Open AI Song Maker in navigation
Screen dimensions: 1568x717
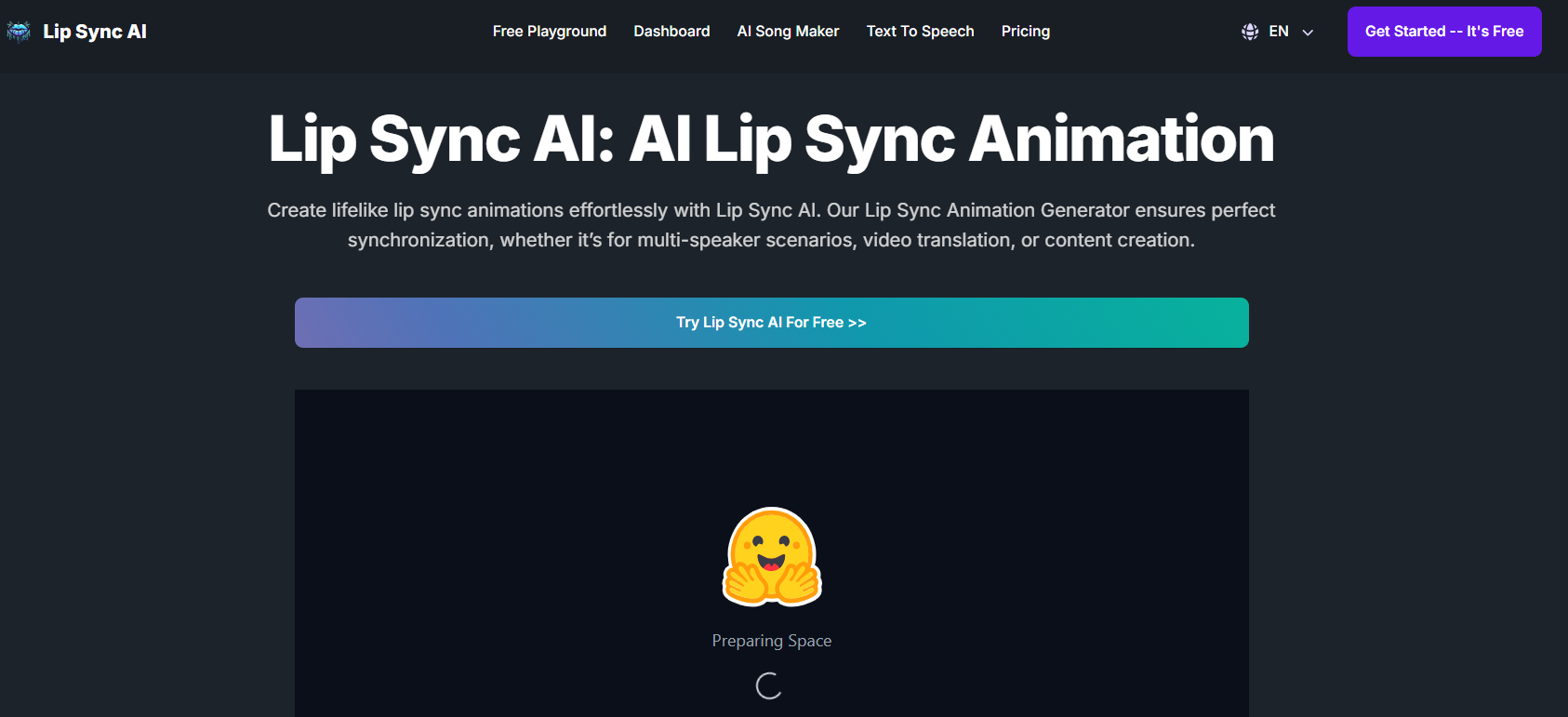point(789,32)
